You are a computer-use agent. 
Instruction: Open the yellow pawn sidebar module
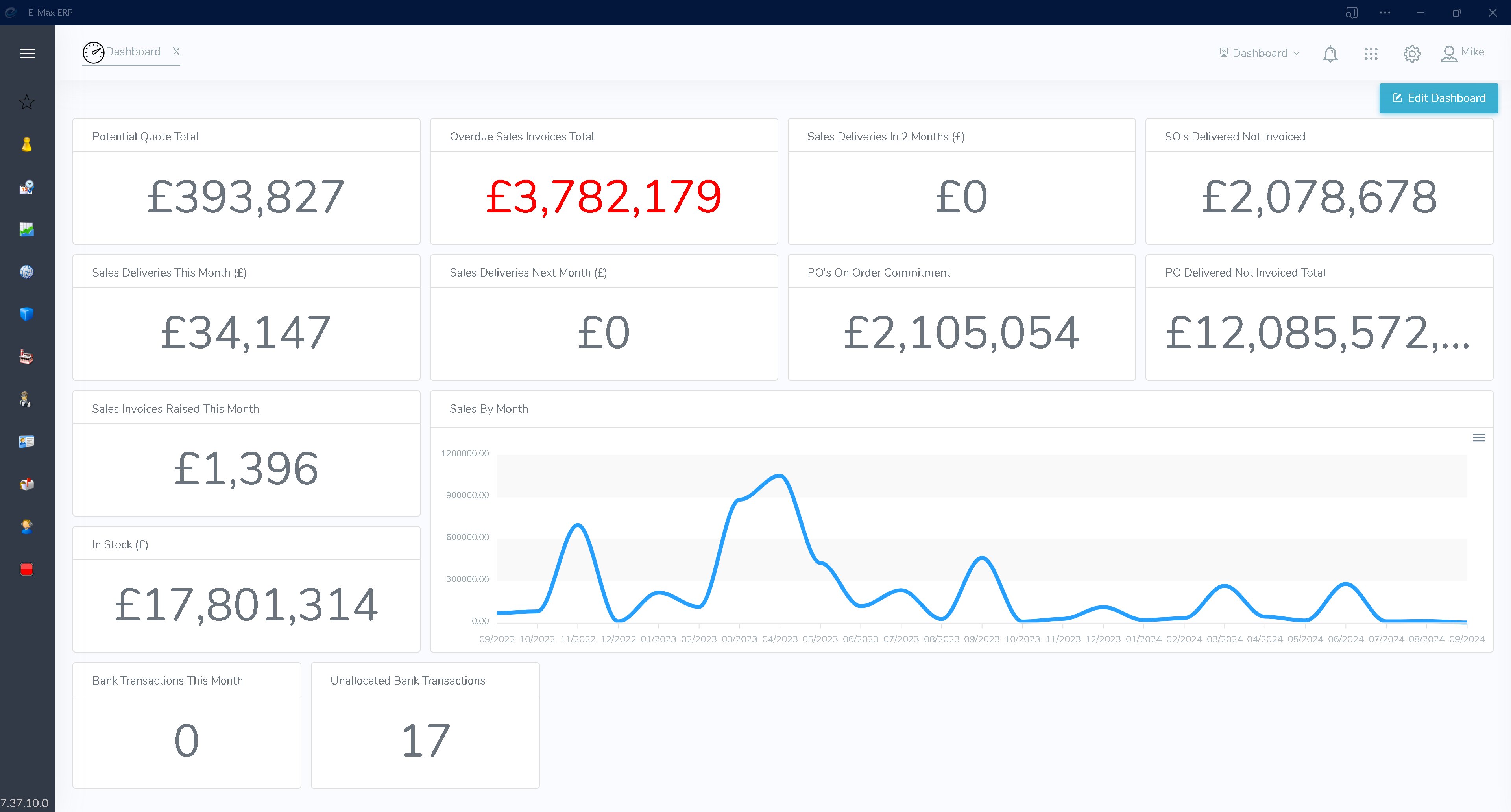[26, 145]
